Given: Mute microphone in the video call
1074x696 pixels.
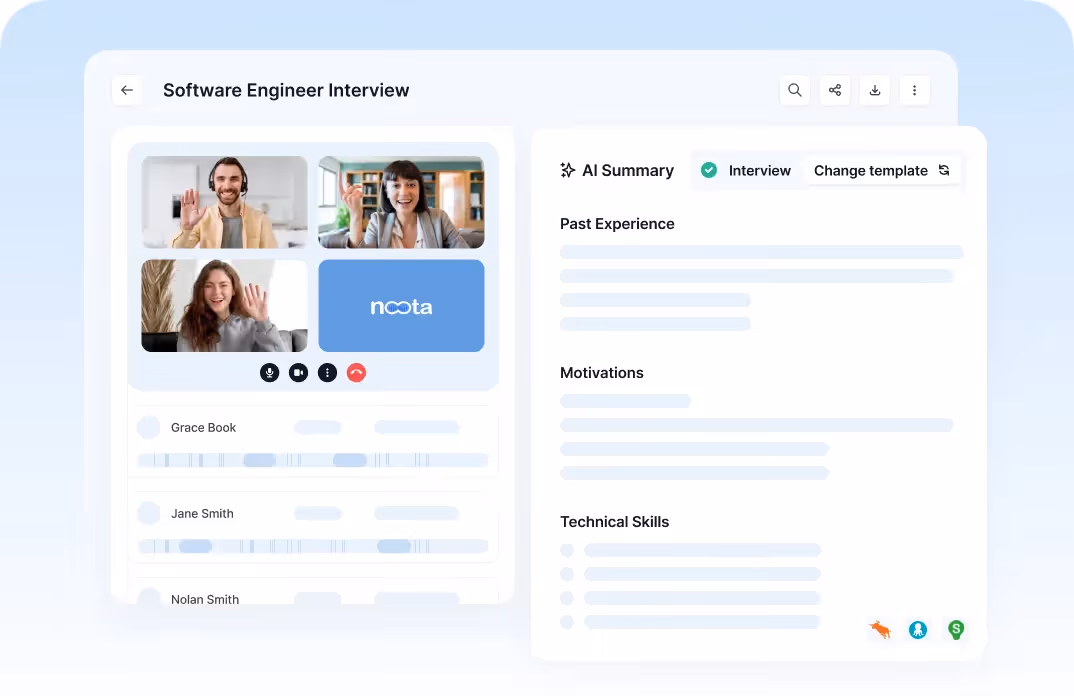Looking at the screenshot, I should pos(270,373).
